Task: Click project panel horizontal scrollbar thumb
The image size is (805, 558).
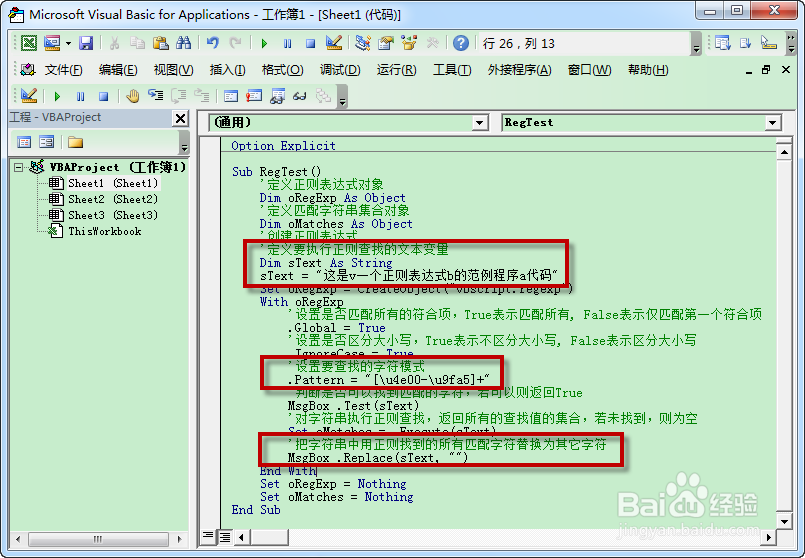Action: coord(98,539)
